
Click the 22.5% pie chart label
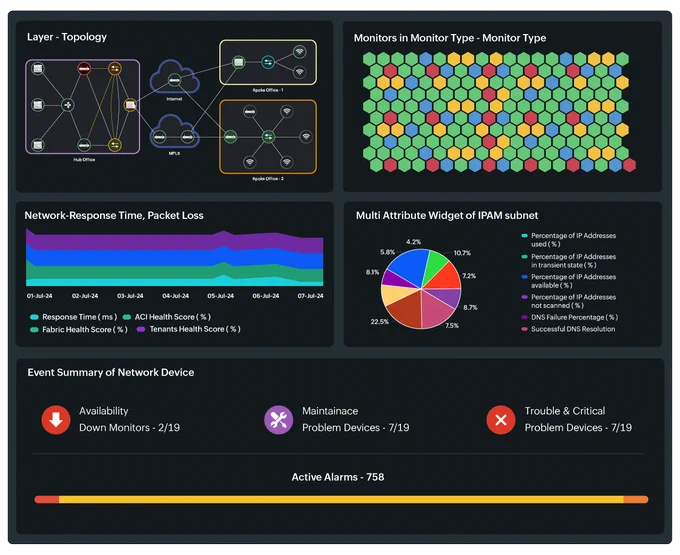point(379,322)
